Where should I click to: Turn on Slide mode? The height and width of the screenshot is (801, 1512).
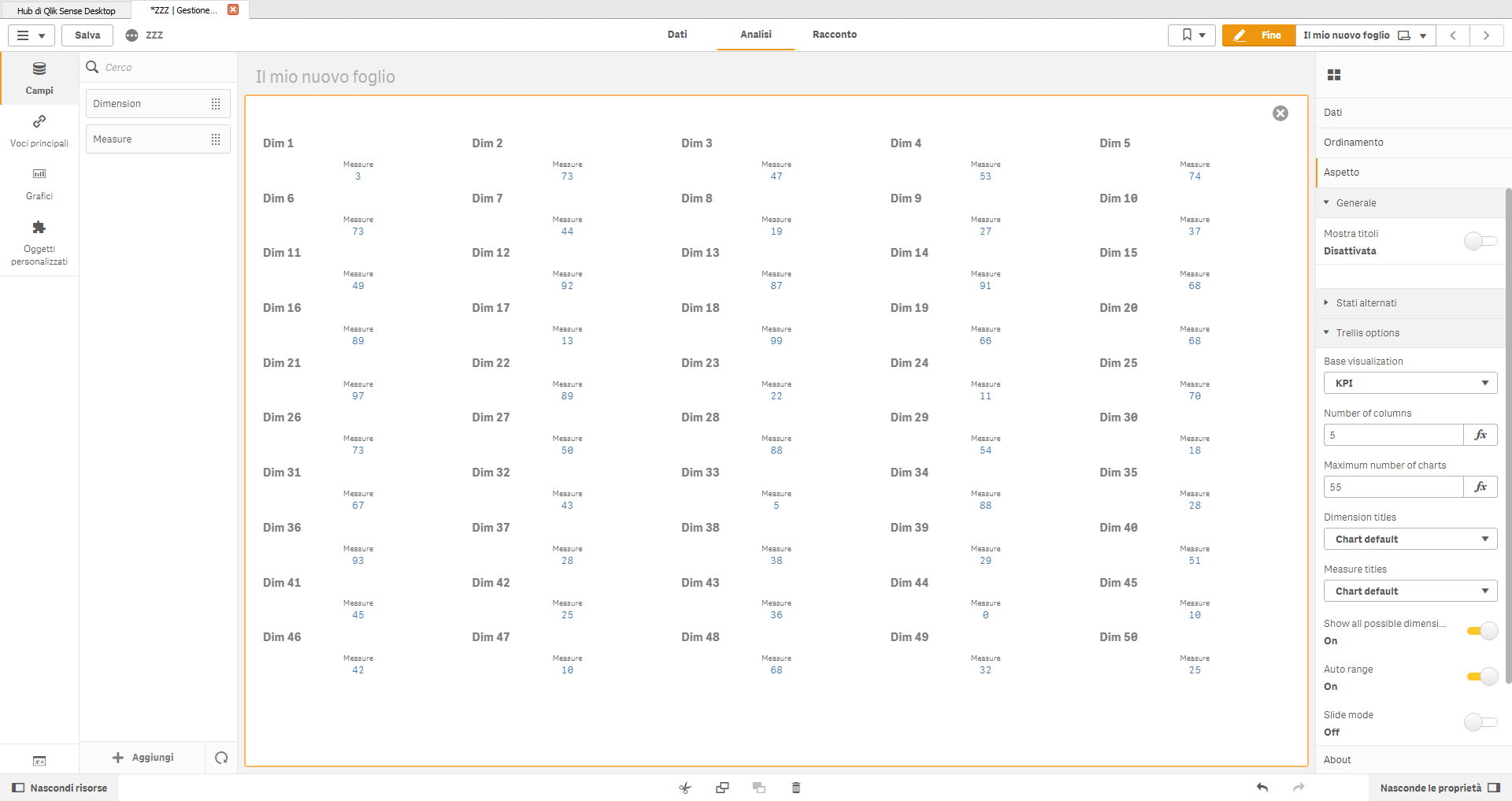(x=1480, y=722)
